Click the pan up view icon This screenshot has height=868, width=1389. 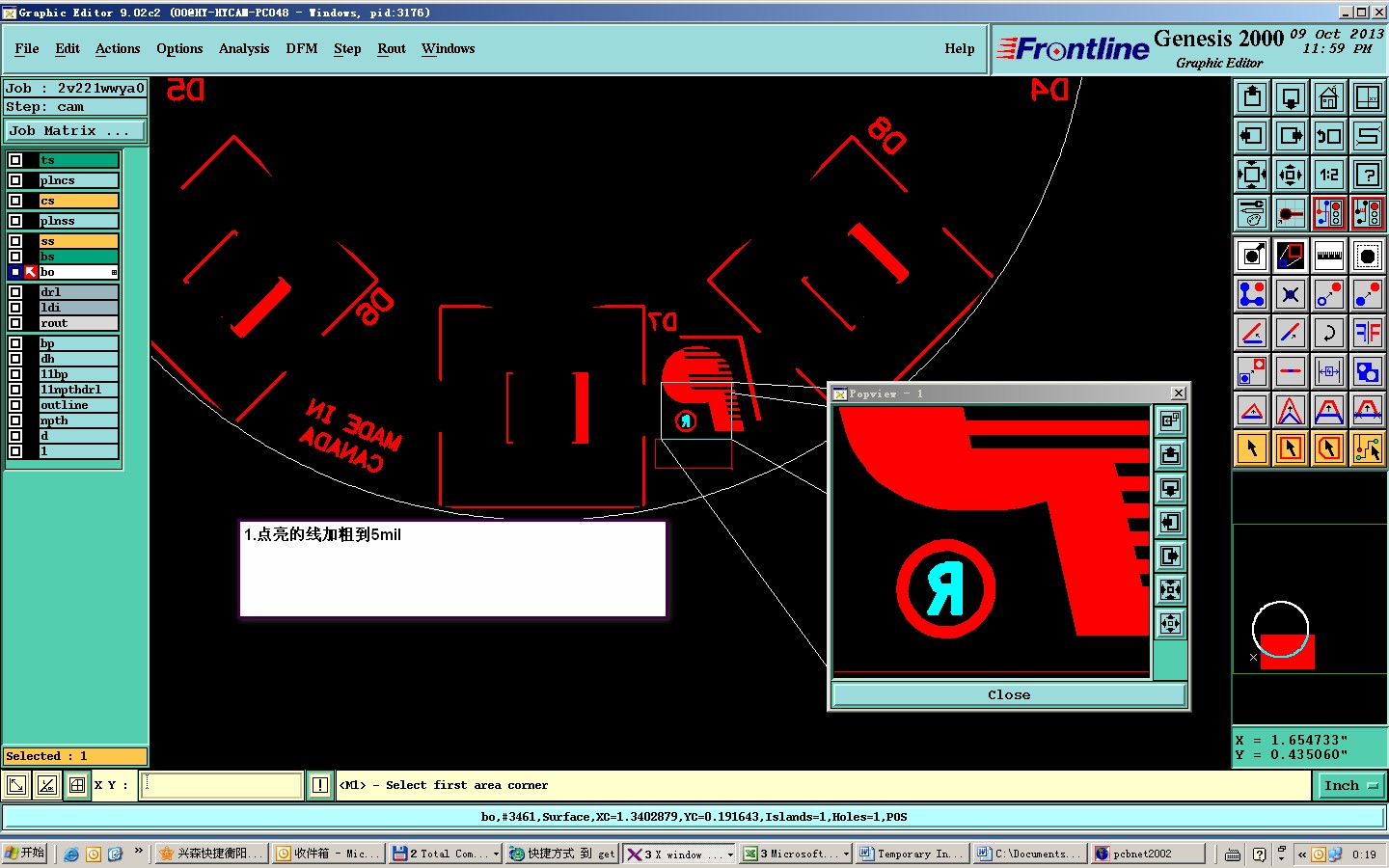click(1252, 97)
